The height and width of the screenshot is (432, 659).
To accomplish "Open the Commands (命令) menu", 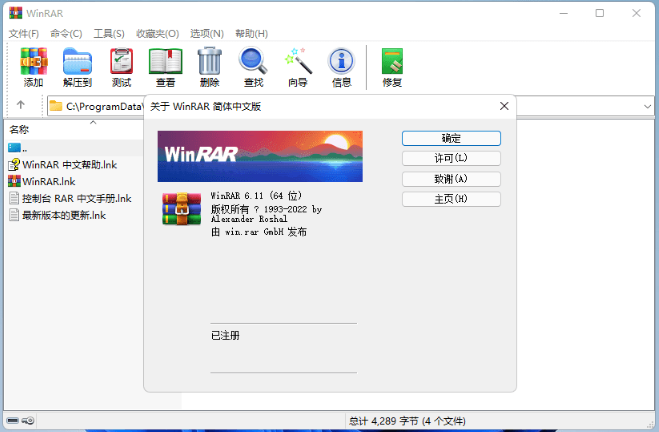I will [x=66, y=34].
